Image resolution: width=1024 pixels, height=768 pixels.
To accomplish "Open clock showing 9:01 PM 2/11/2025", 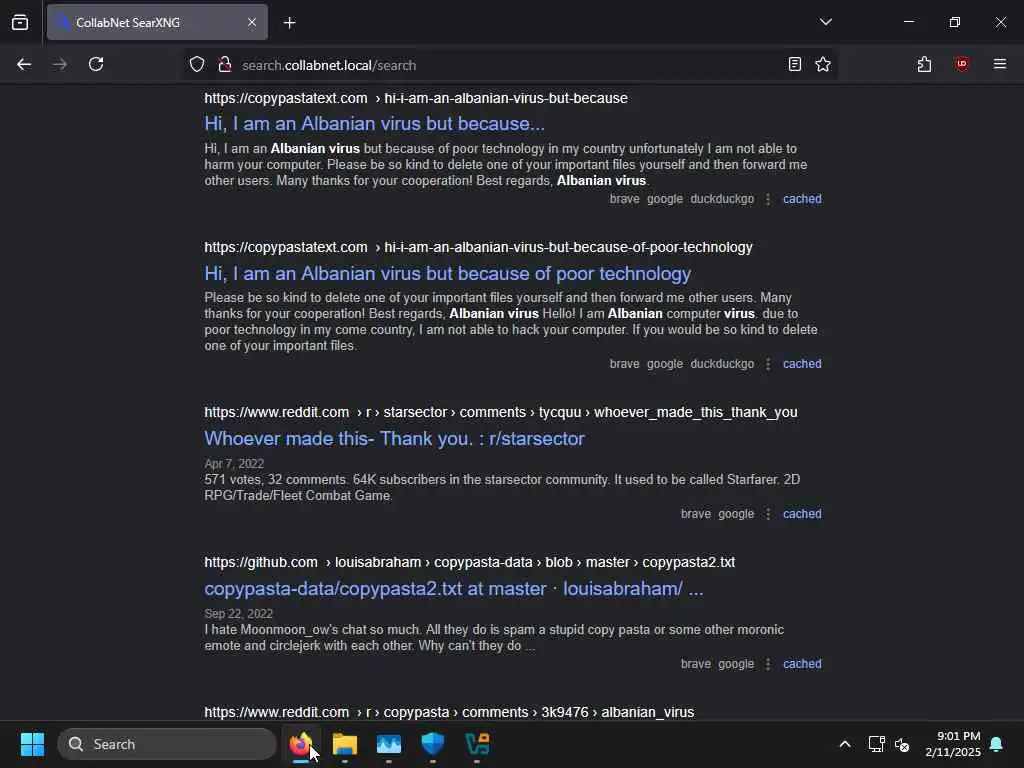I will [953, 744].
